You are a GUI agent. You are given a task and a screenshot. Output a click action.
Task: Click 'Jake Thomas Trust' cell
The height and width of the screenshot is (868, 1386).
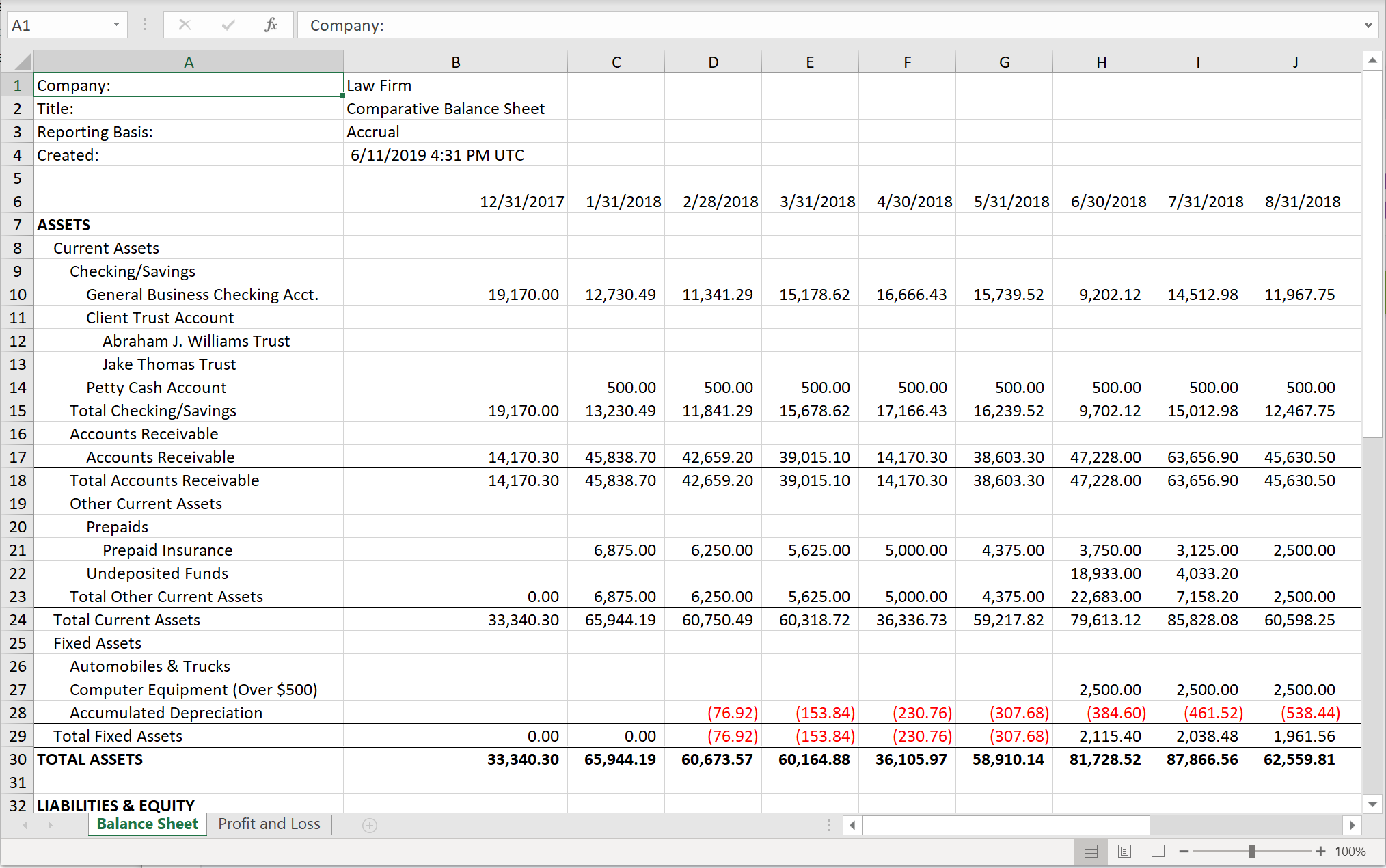click(189, 364)
